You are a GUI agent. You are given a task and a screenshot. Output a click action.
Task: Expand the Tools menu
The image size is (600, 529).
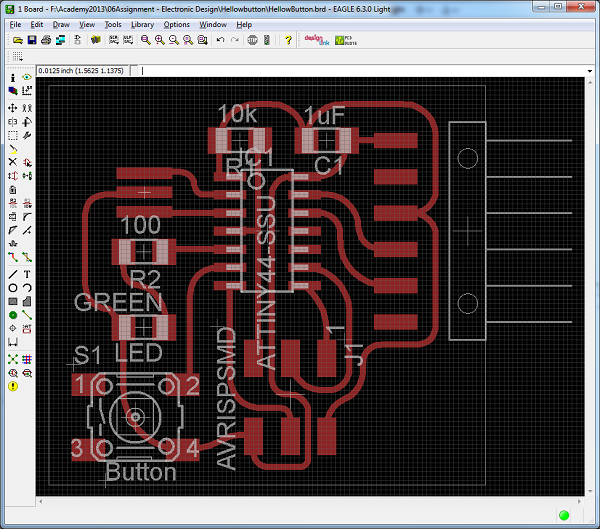pyautogui.click(x=113, y=24)
